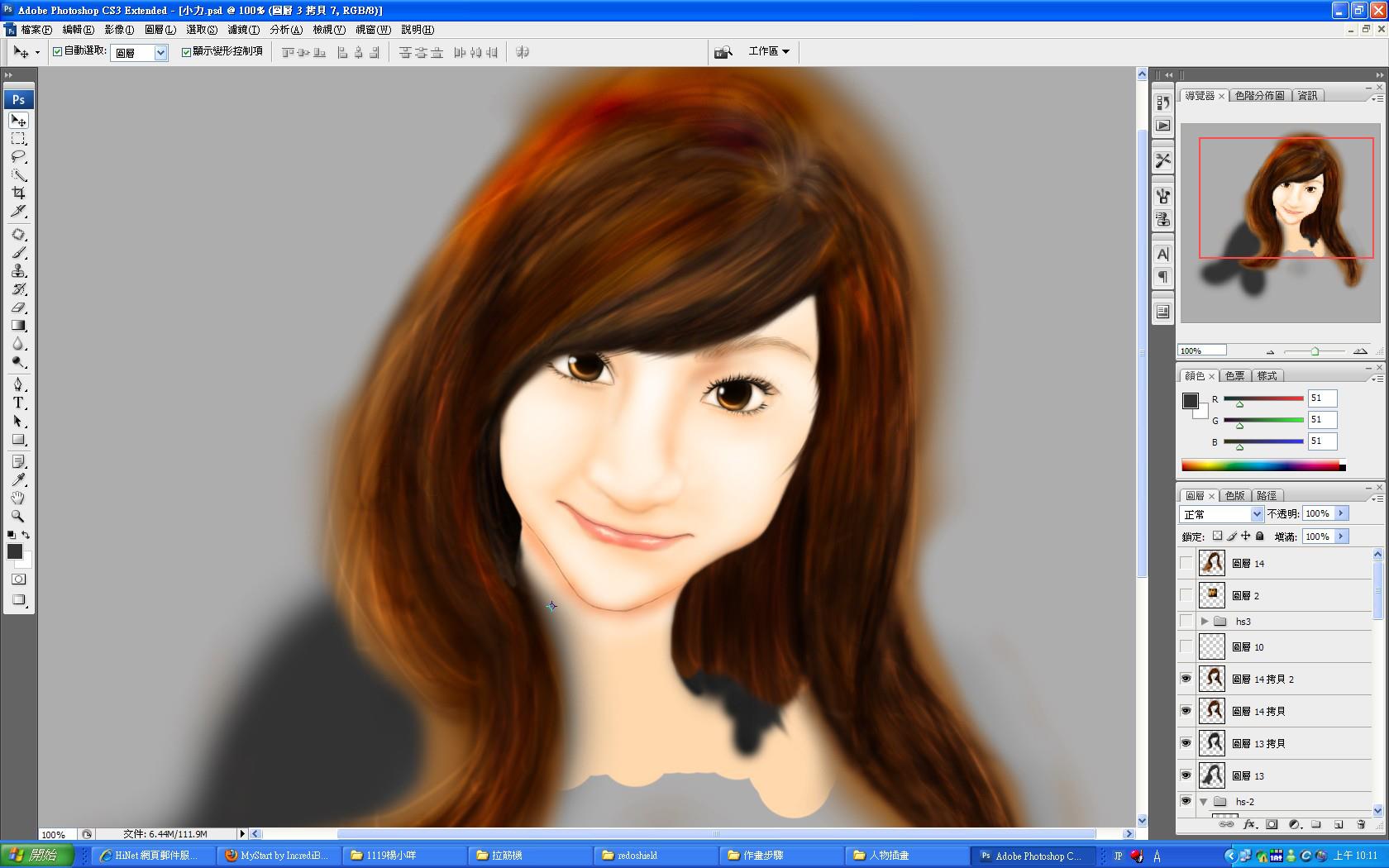Open the 工作區 workspace dropdown
Screen dimensions: 1389x868
[x=768, y=51]
